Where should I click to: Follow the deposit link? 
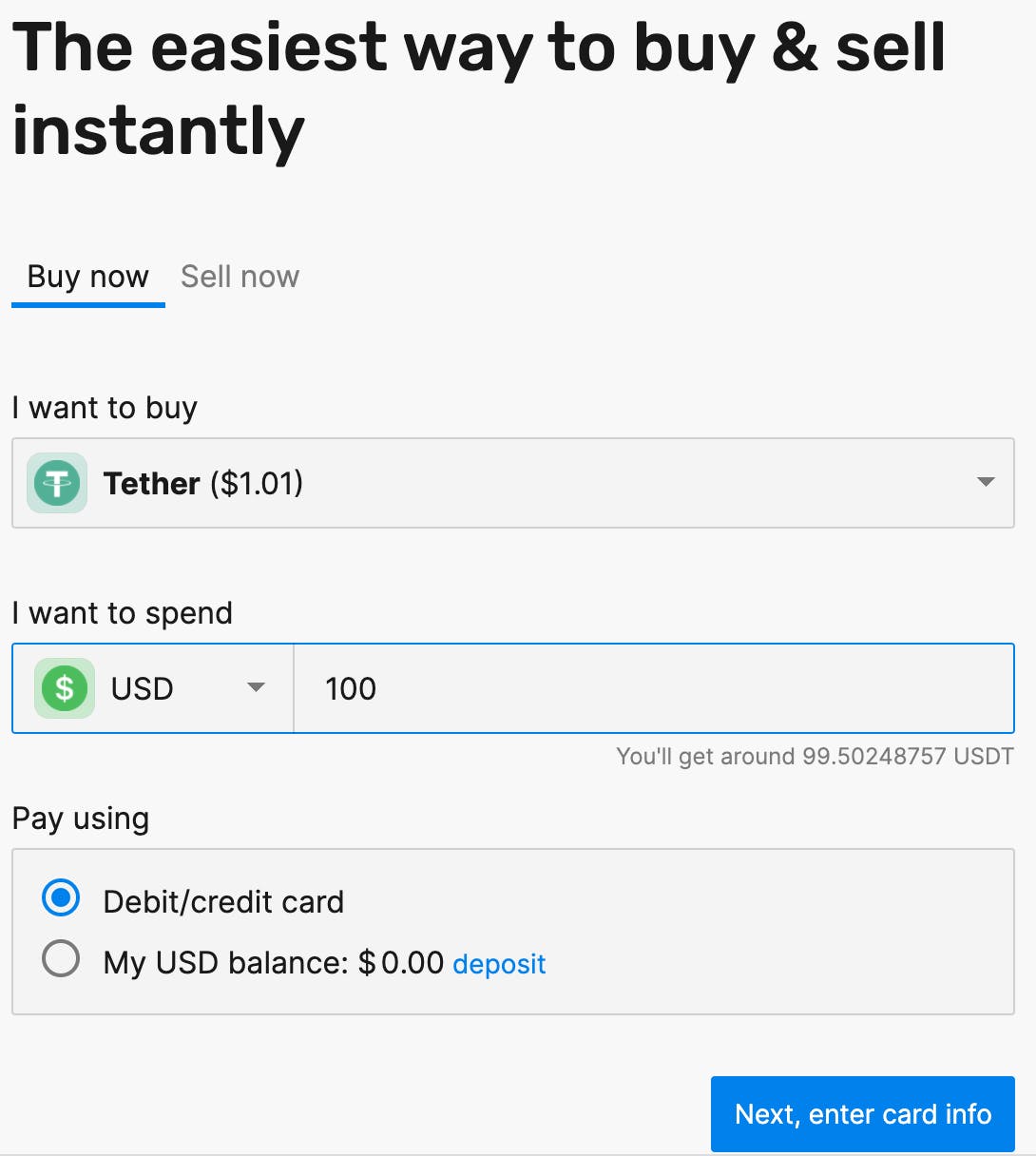499,964
